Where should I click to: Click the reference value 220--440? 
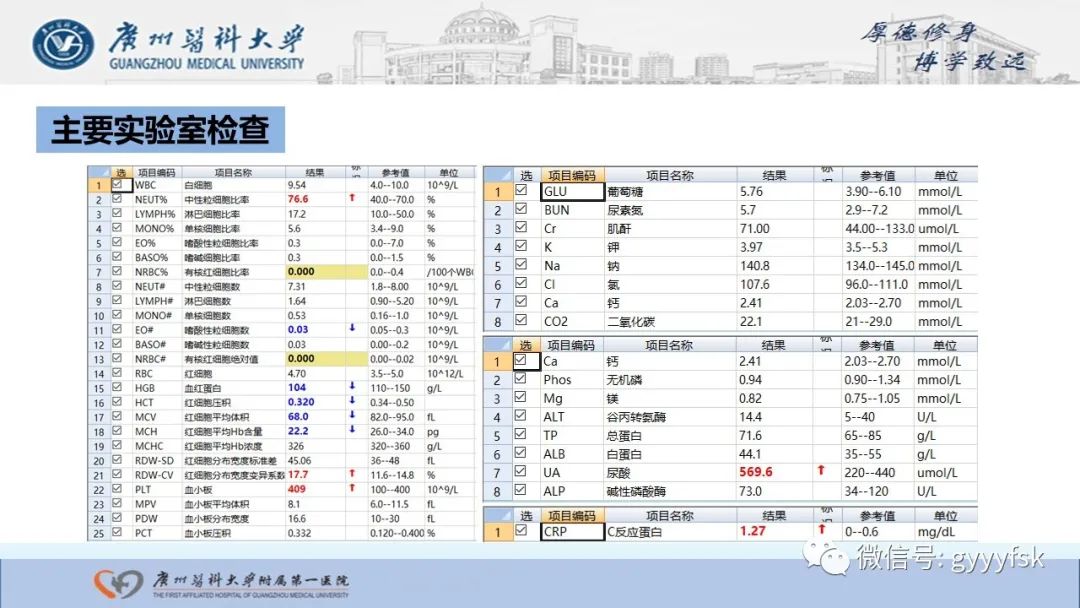pyautogui.click(x=869, y=473)
